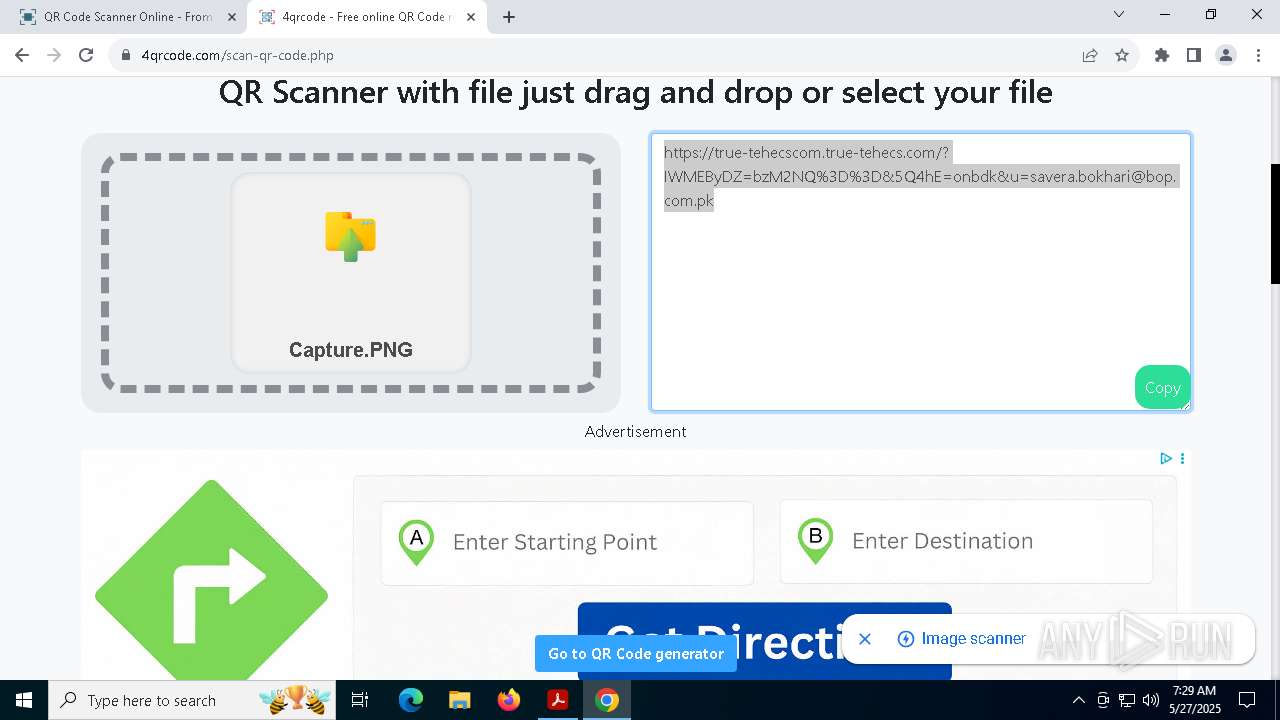This screenshot has height=720, width=1280.
Task: Click the Advertisement label
Action: pos(636,431)
